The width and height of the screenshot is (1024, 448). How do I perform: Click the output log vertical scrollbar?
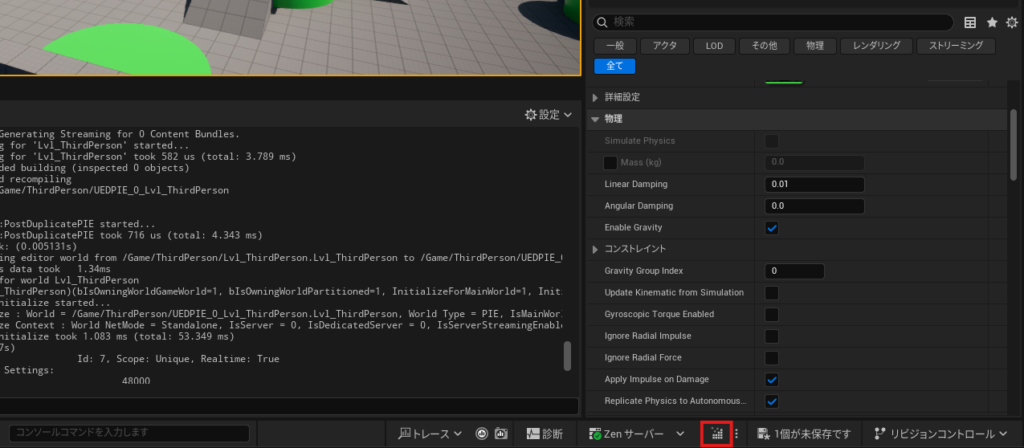coord(568,356)
